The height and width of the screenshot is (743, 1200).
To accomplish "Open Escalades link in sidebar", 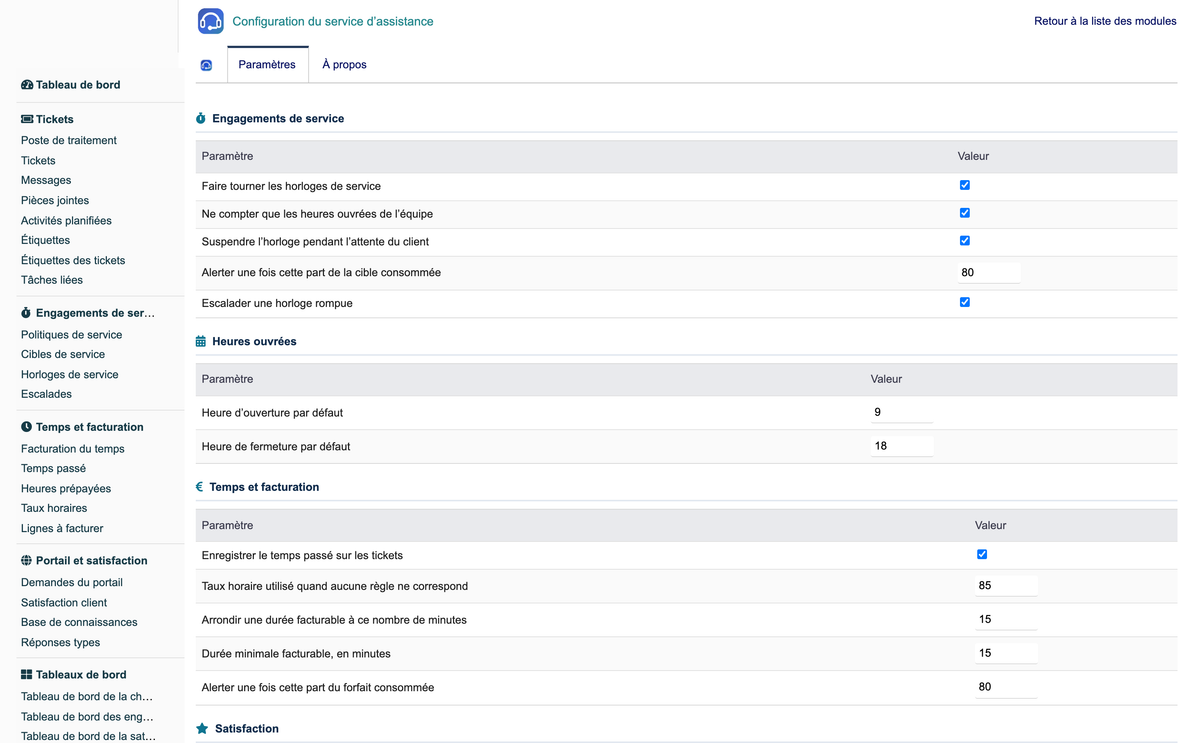I will click(46, 395).
